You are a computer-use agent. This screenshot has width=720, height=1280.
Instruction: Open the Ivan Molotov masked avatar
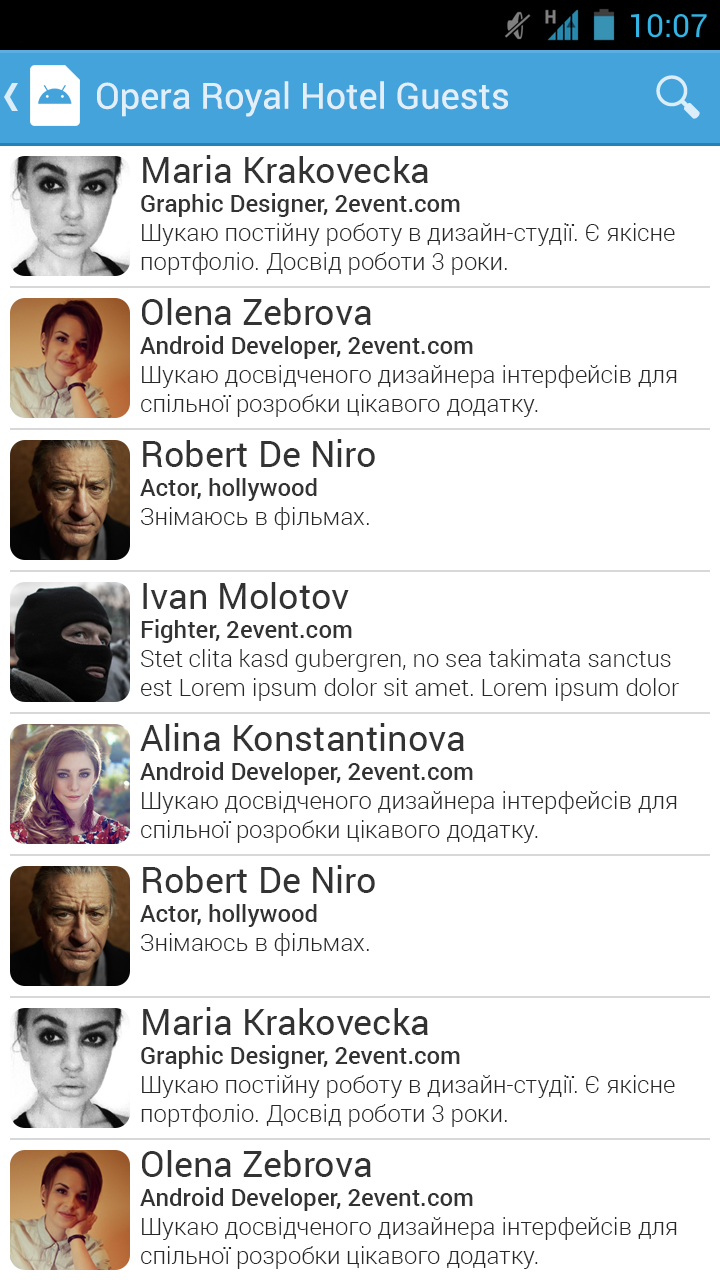pos(70,642)
